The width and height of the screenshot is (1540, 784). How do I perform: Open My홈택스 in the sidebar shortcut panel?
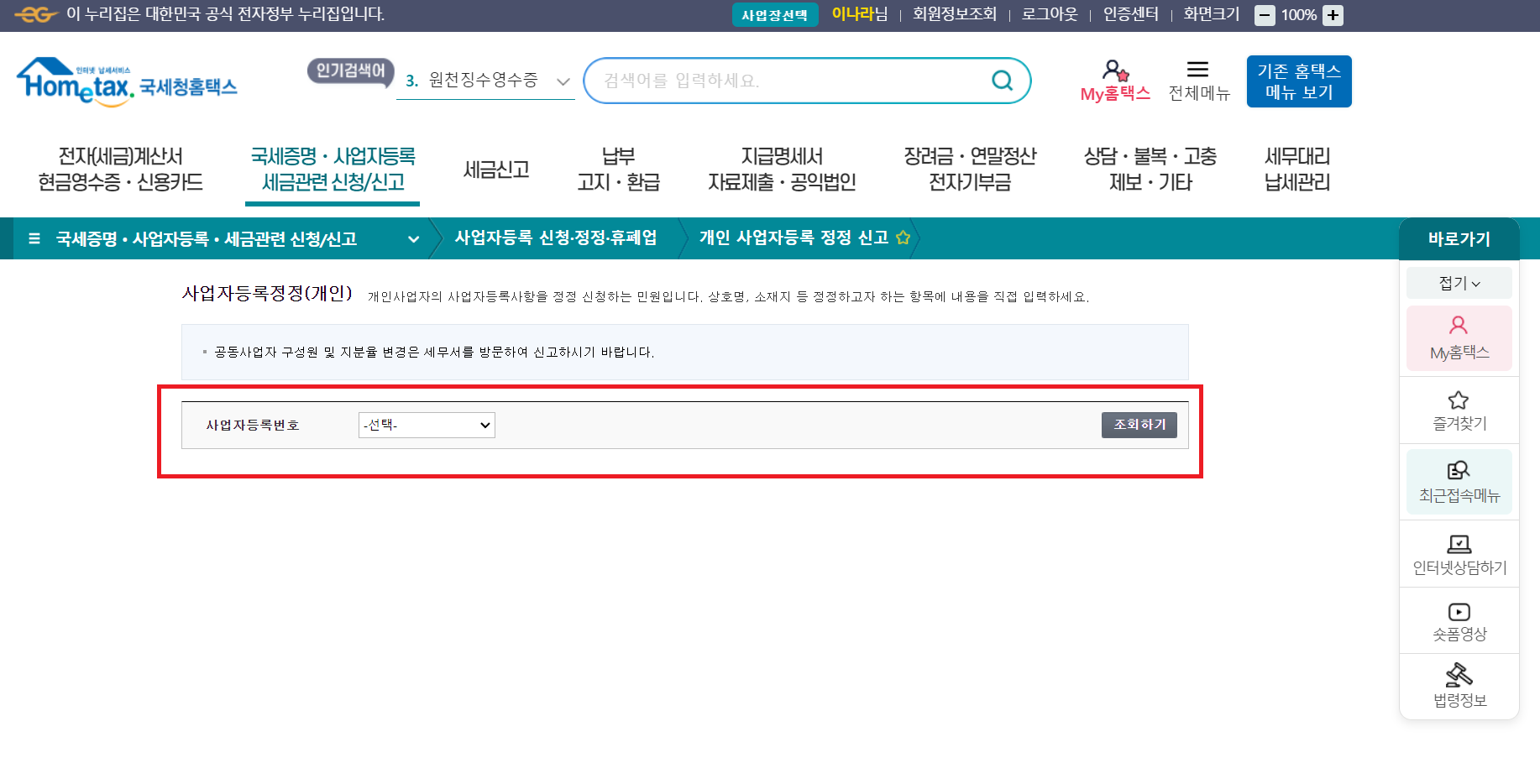pos(1459,338)
